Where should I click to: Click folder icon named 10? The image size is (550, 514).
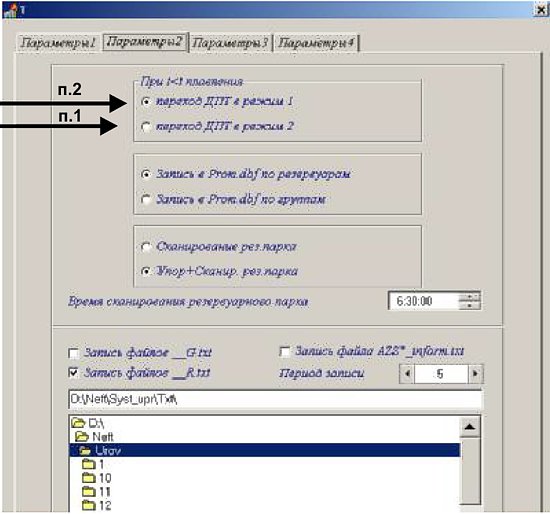pyautogui.click(x=89, y=478)
